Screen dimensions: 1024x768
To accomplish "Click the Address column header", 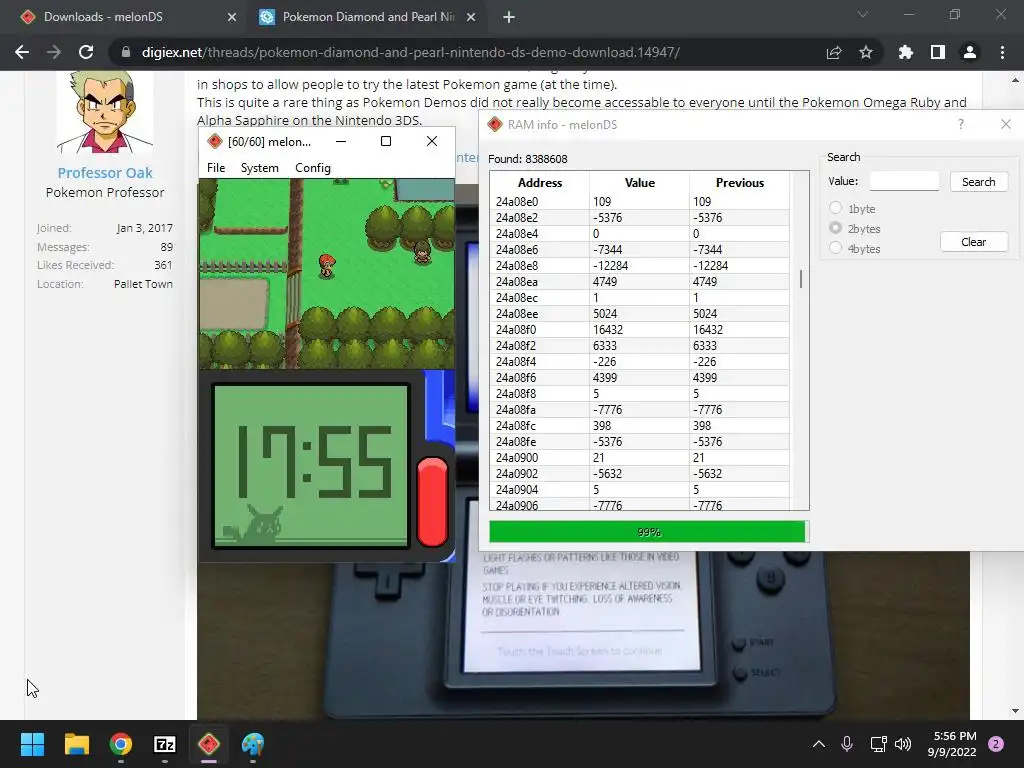I will pyautogui.click(x=539, y=182).
